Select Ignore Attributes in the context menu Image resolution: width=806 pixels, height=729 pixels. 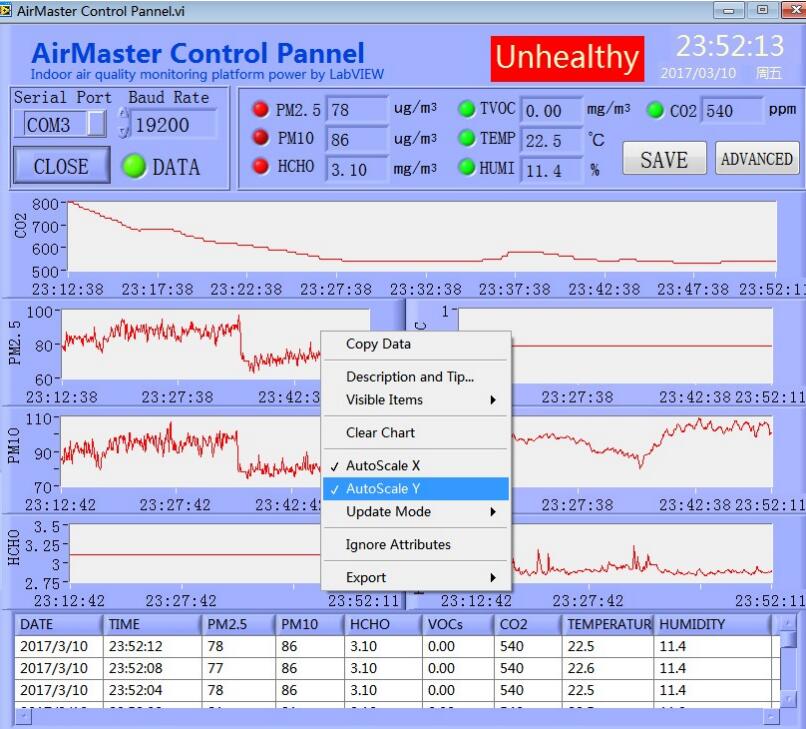click(x=416, y=545)
